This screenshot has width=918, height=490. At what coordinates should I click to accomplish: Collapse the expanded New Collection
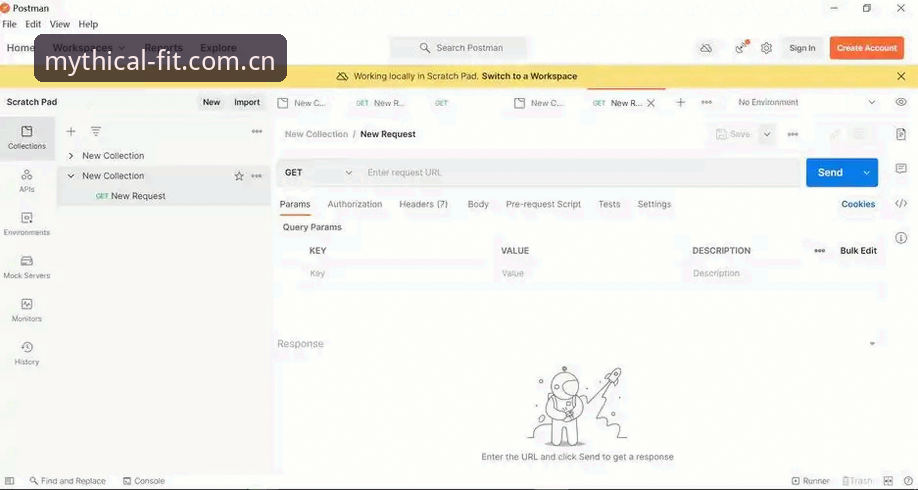[x=71, y=176]
